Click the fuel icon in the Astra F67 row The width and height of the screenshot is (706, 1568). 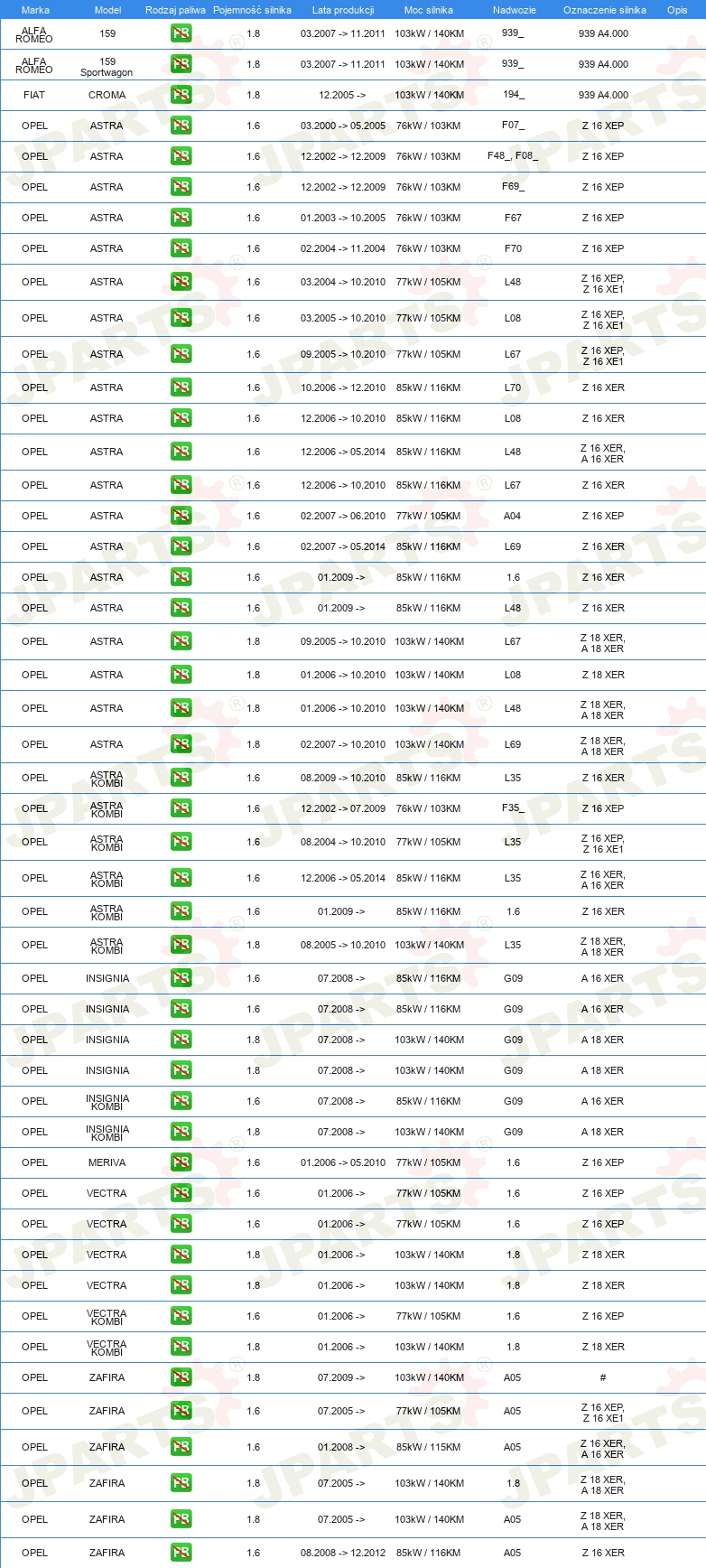click(181, 218)
